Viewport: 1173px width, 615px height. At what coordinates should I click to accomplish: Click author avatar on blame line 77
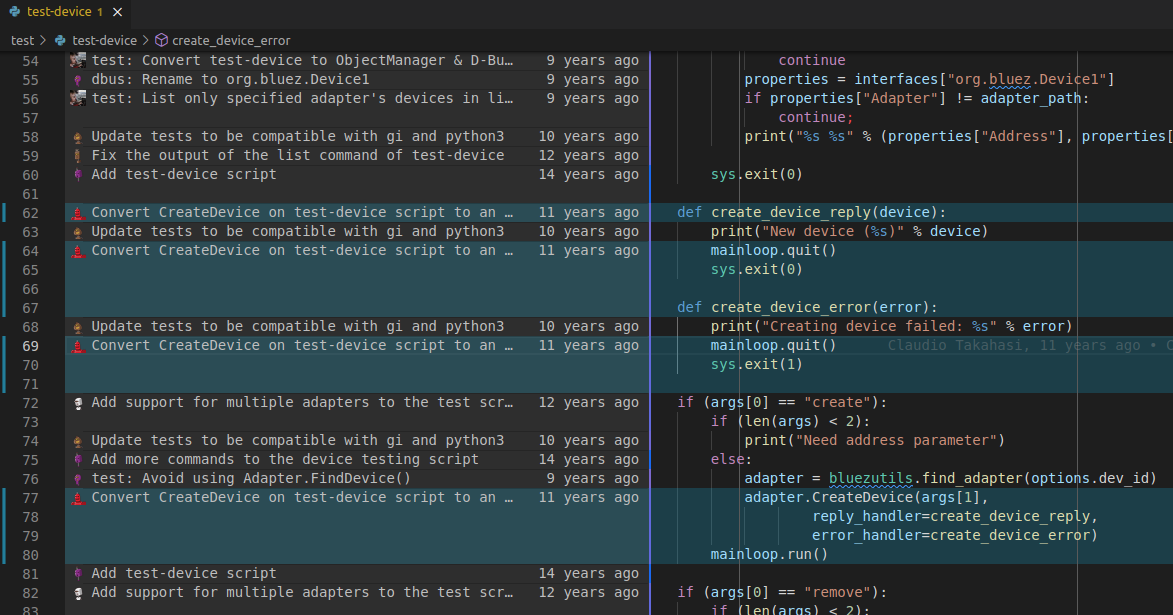pyautogui.click(x=78, y=498)
